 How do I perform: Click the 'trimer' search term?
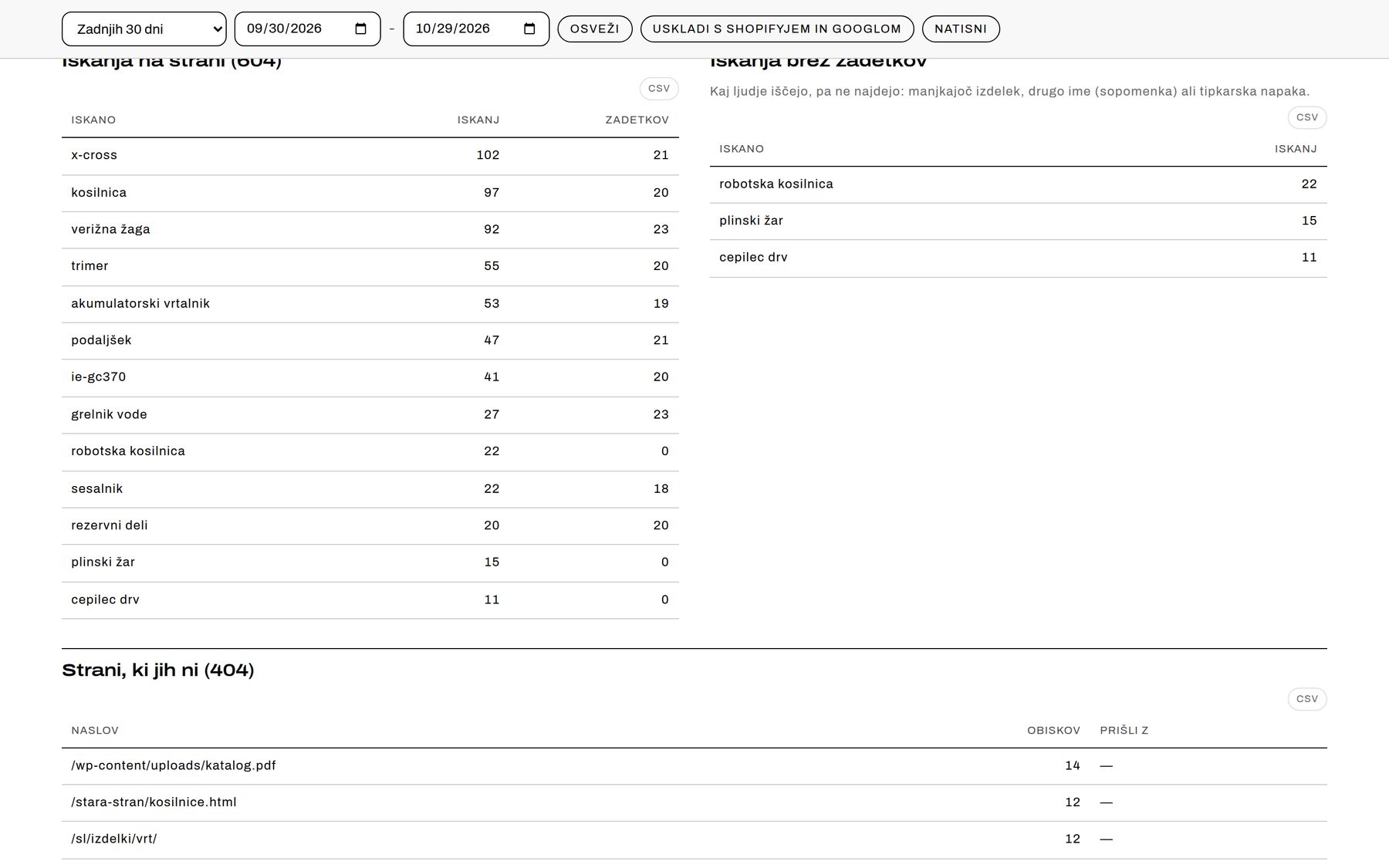click(x=90, y=266)
